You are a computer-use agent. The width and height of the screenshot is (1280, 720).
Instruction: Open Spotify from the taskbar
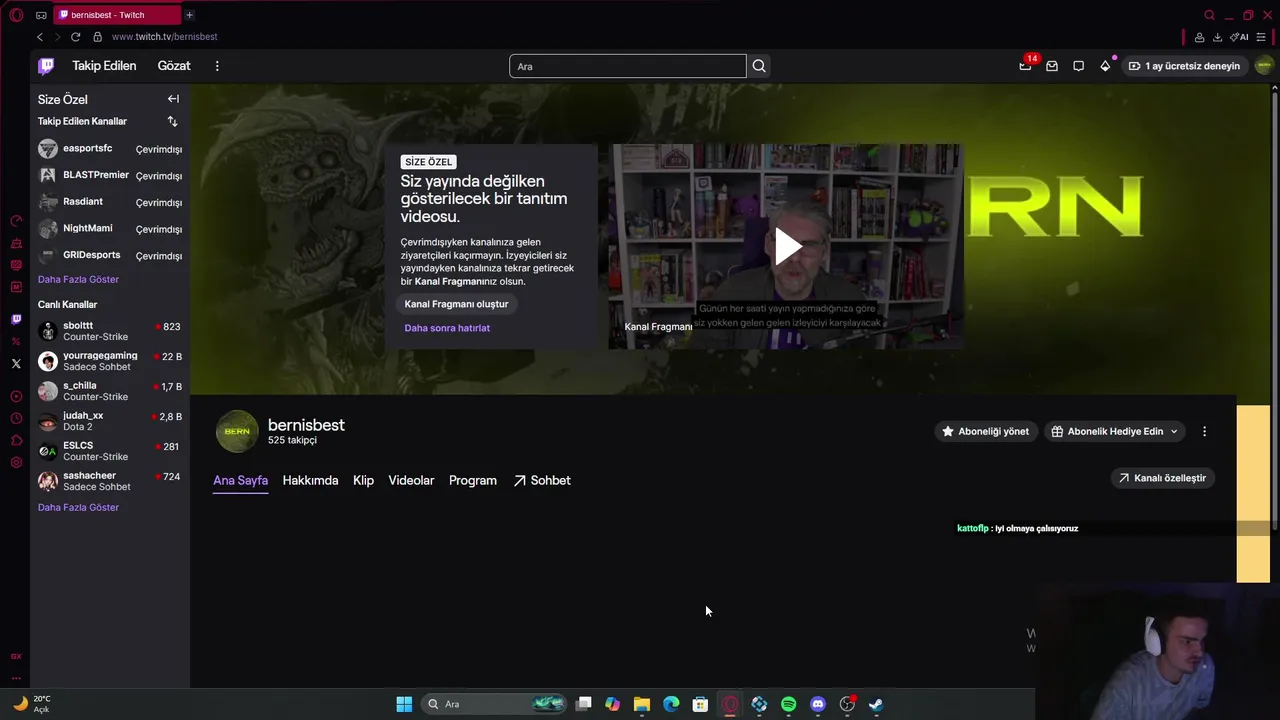click(x=788, y=704)
